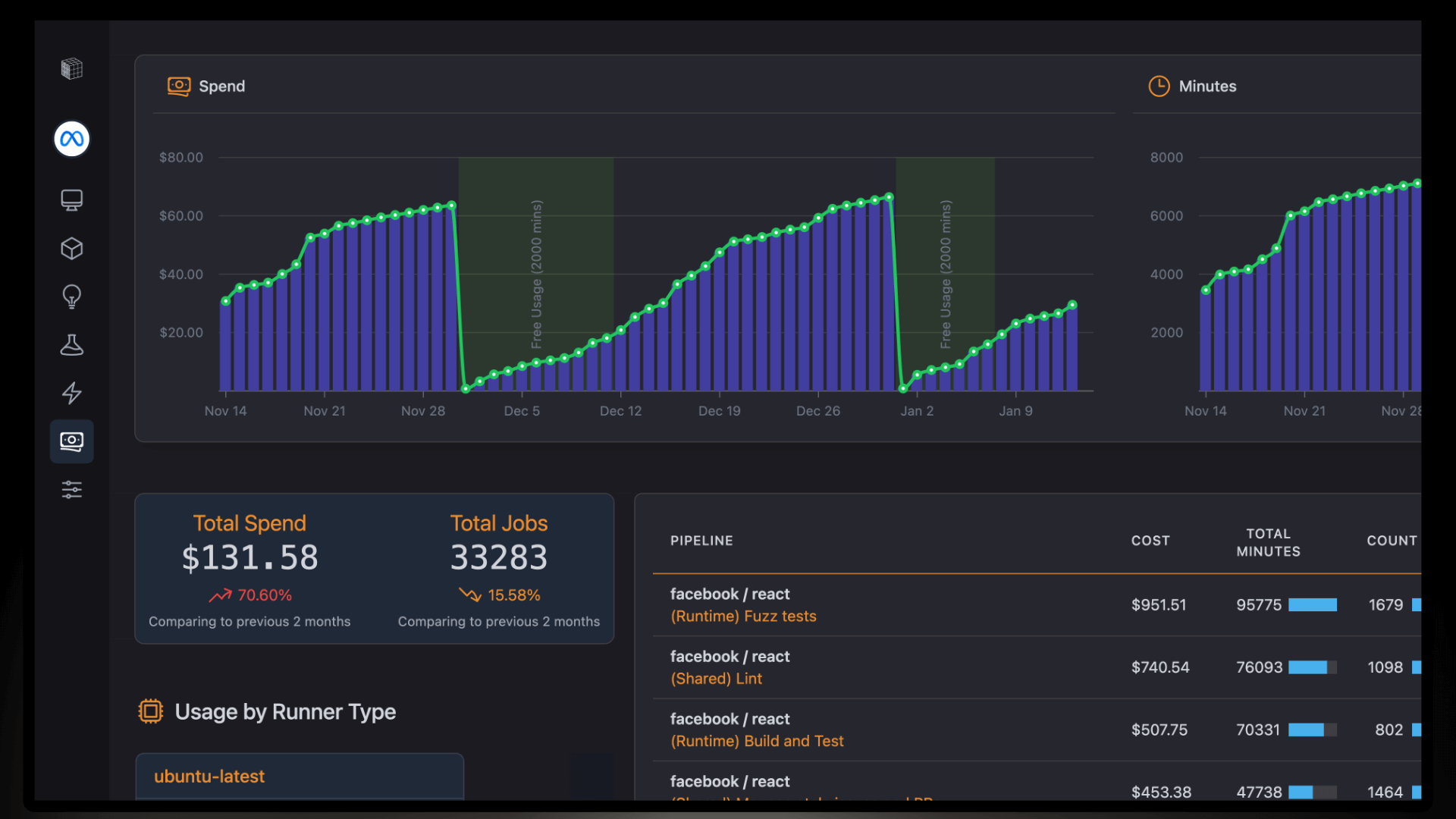Open the package box icon in the sidebar

(x=71, y=248)
